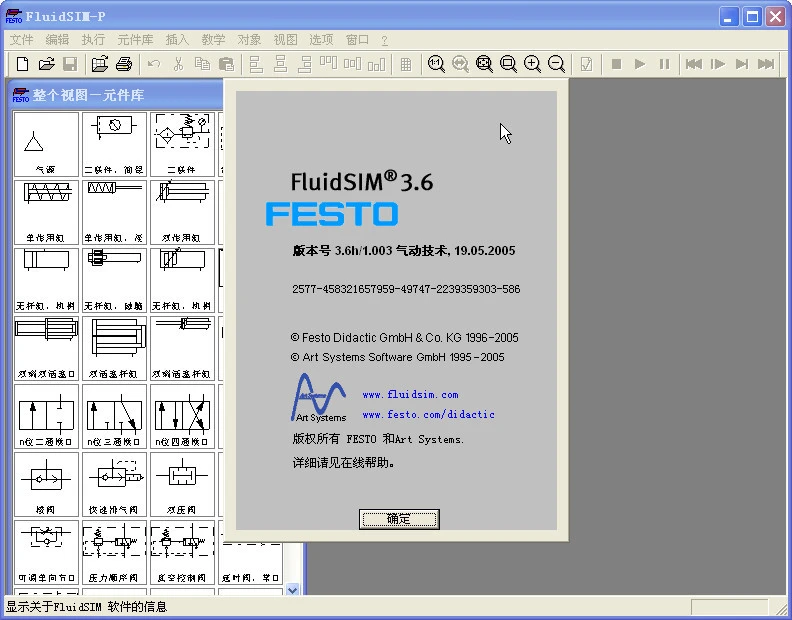Click the Stop simulation button
Image resolution: width=792 pixels, height=620 pixels.
tap(616, 64)
